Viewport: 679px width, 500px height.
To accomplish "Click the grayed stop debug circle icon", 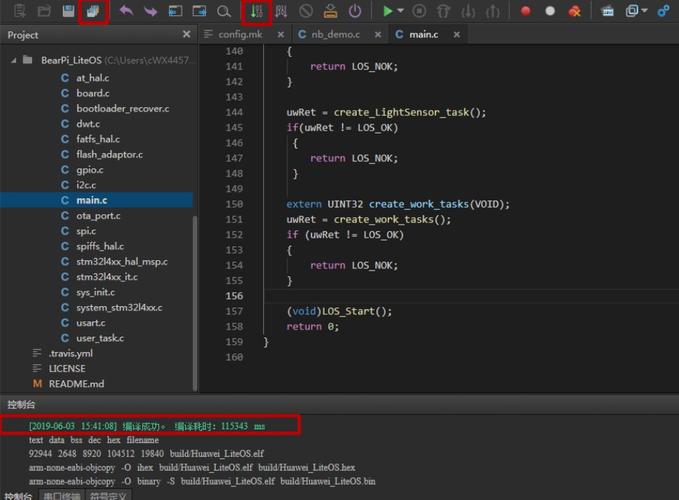I will (419, 11).
